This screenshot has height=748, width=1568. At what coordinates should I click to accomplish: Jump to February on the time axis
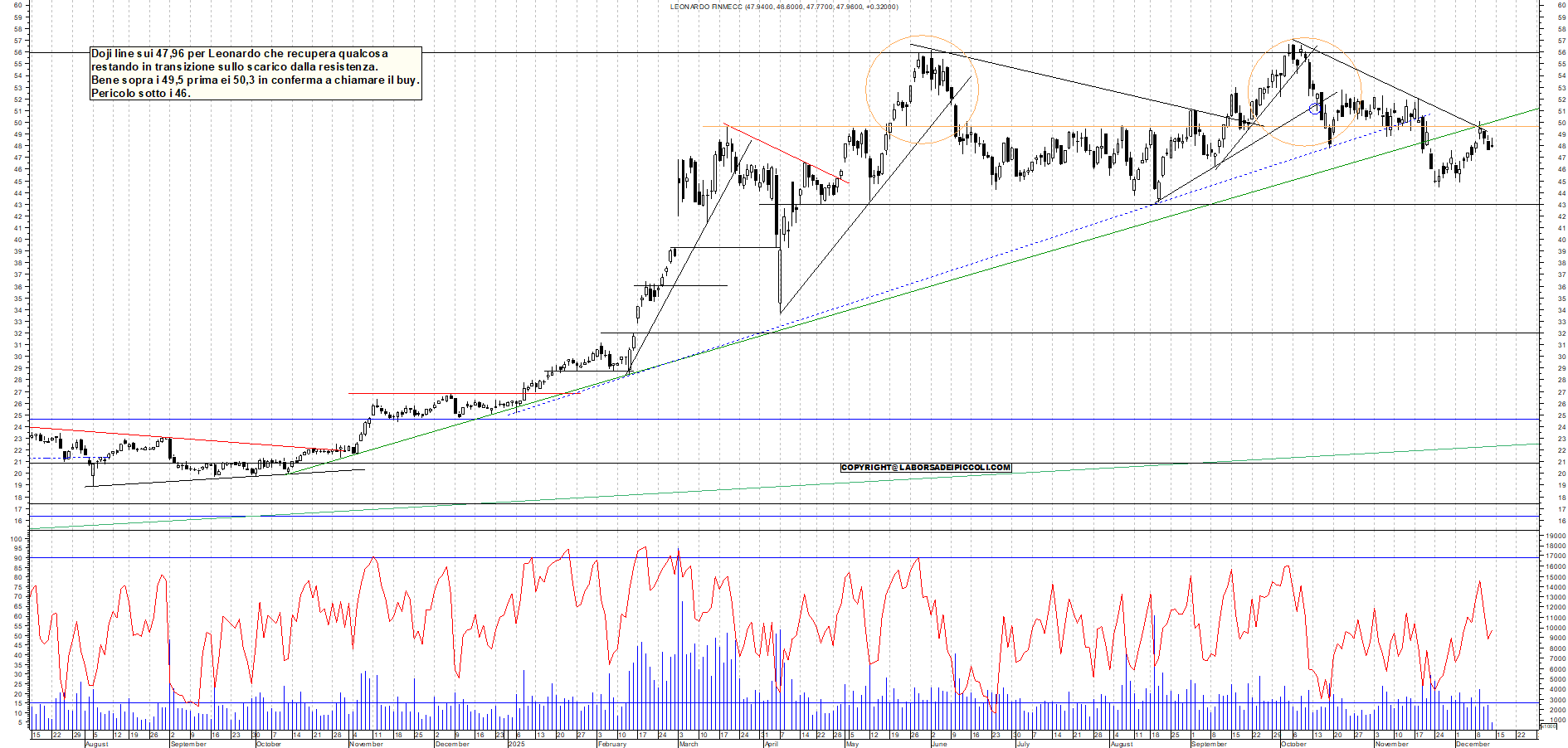612,744
